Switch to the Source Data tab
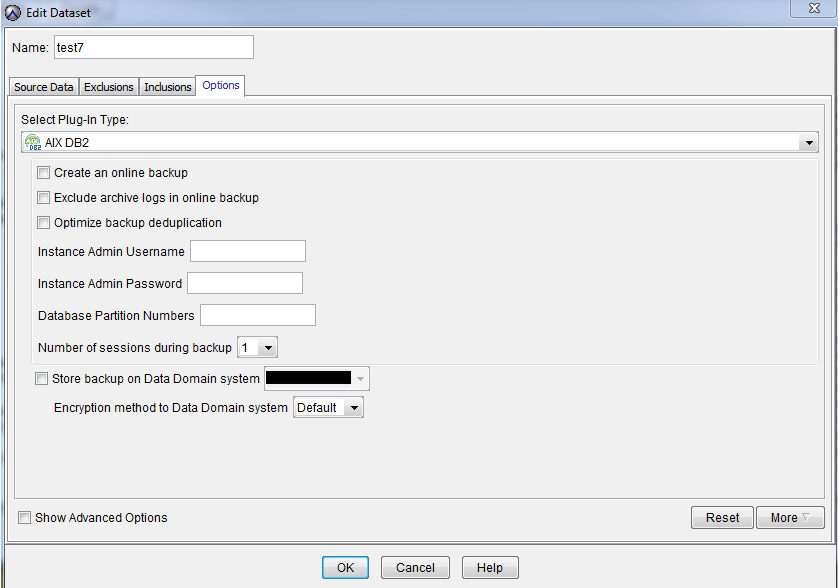Image resolution: width=838 pixels, height=588 pixels. pyautogui.click(x=43, y=87)
